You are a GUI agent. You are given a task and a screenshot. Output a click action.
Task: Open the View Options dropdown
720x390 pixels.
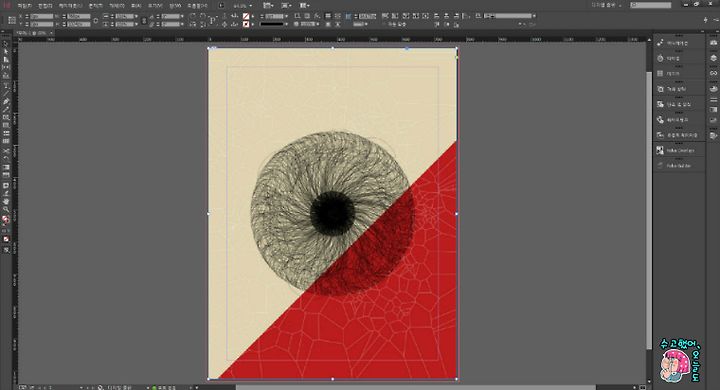point(268,6)
